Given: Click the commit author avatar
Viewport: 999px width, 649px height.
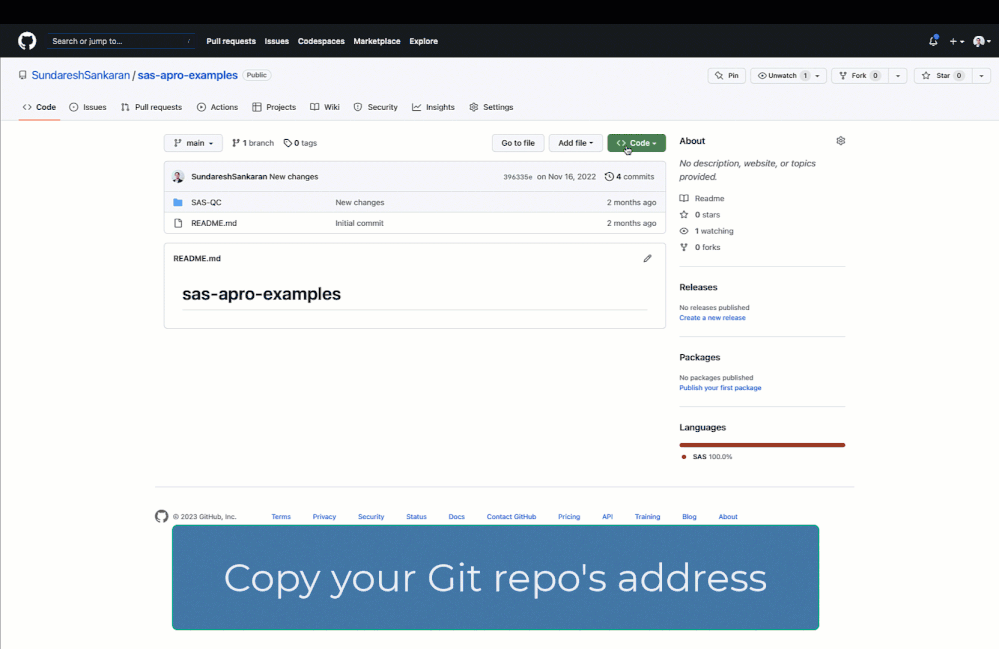Looking at the screenshot, I should pos(178,176).
